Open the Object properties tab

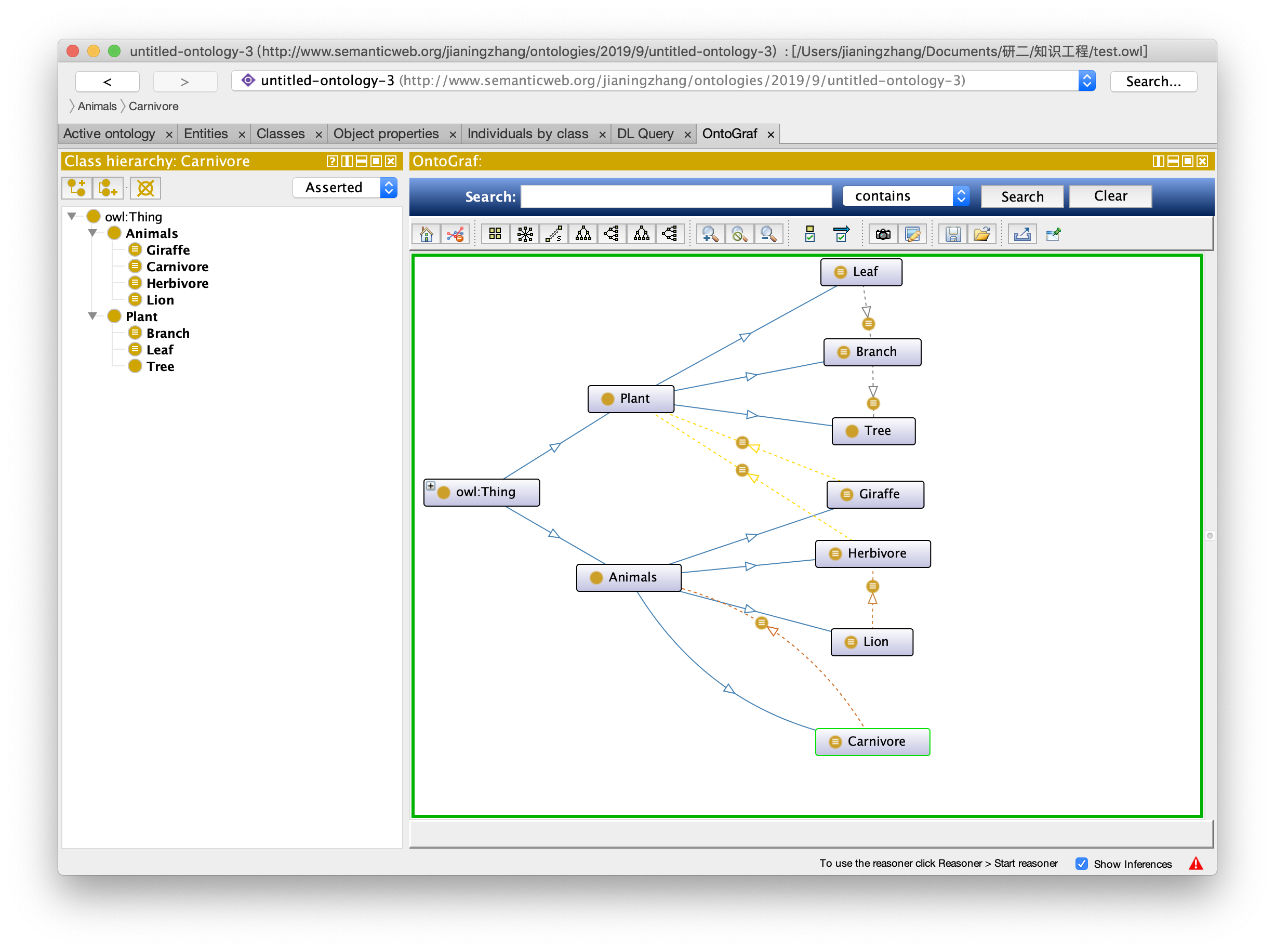[386, 134]
